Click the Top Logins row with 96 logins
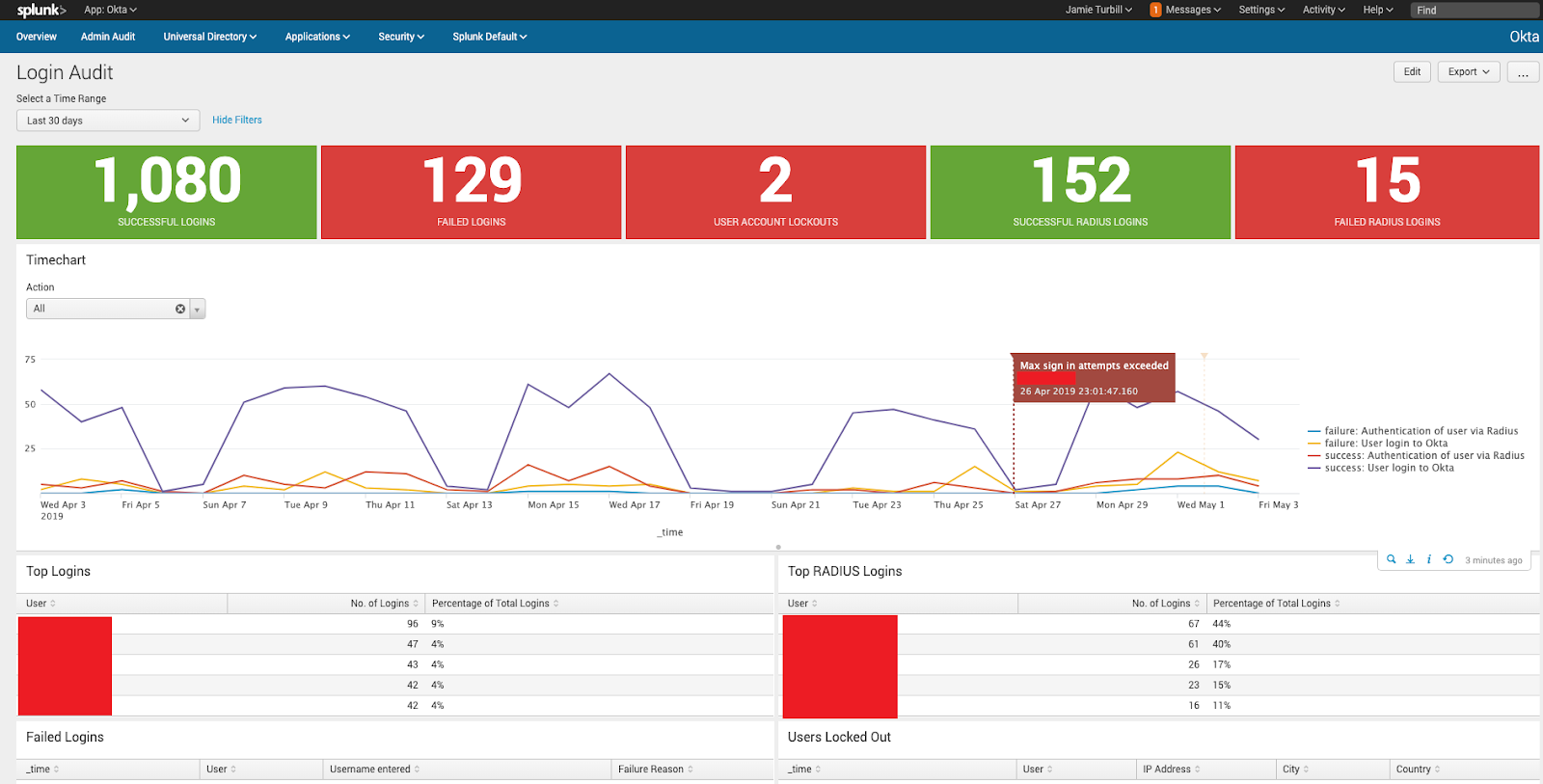This screenshot has height=784, width=1543. tap(395, 624)
